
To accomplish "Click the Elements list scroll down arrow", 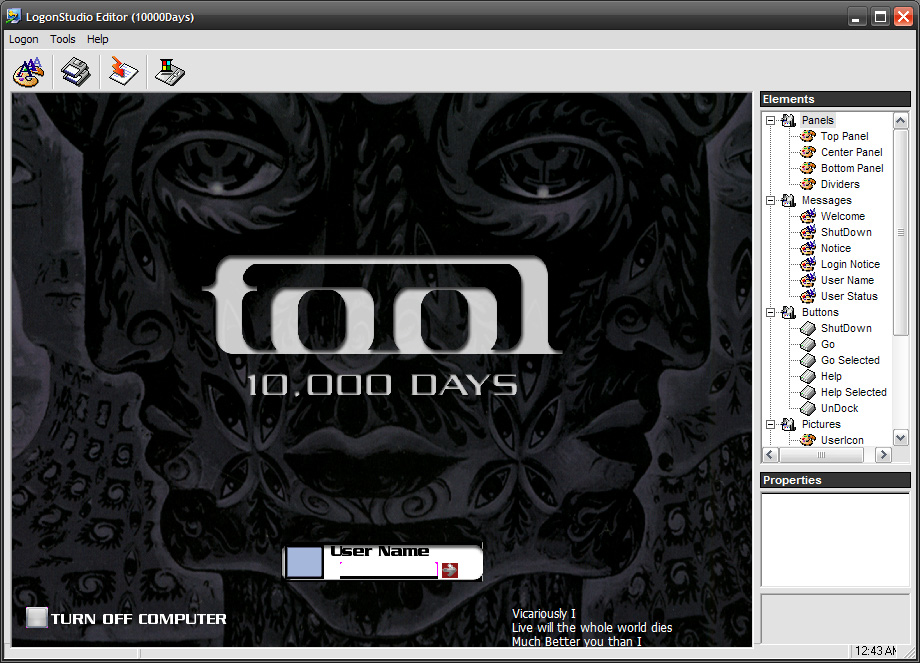I will 901,437.
